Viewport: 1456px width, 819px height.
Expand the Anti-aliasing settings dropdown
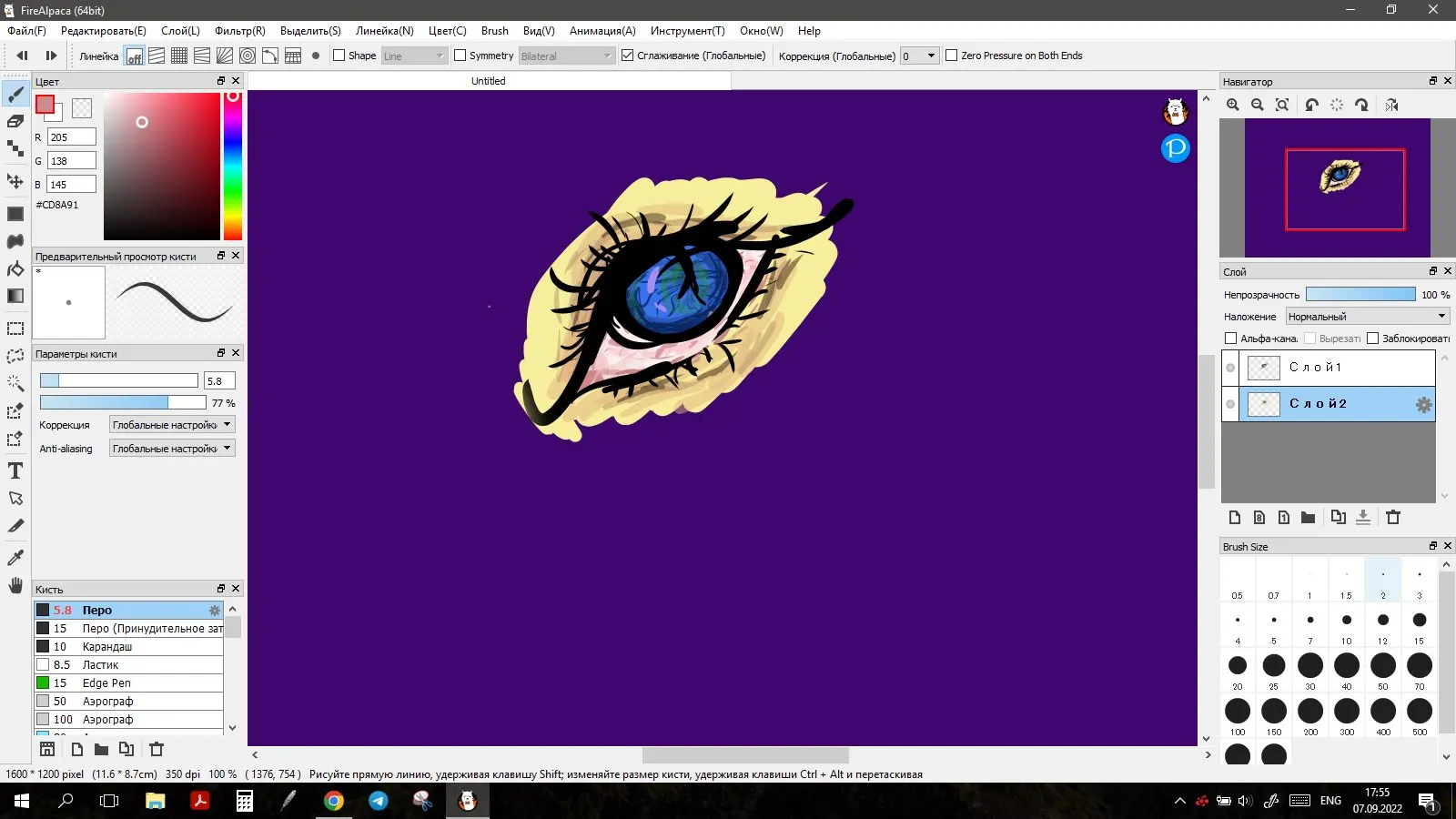click(x=172, y=449)
